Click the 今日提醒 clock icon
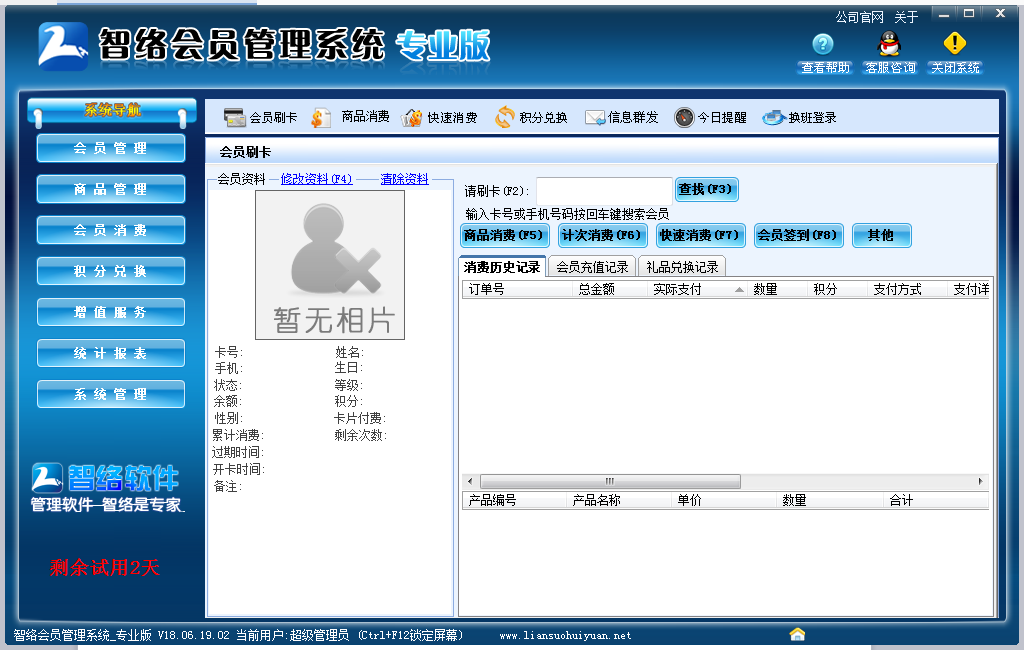 point(684,118)
